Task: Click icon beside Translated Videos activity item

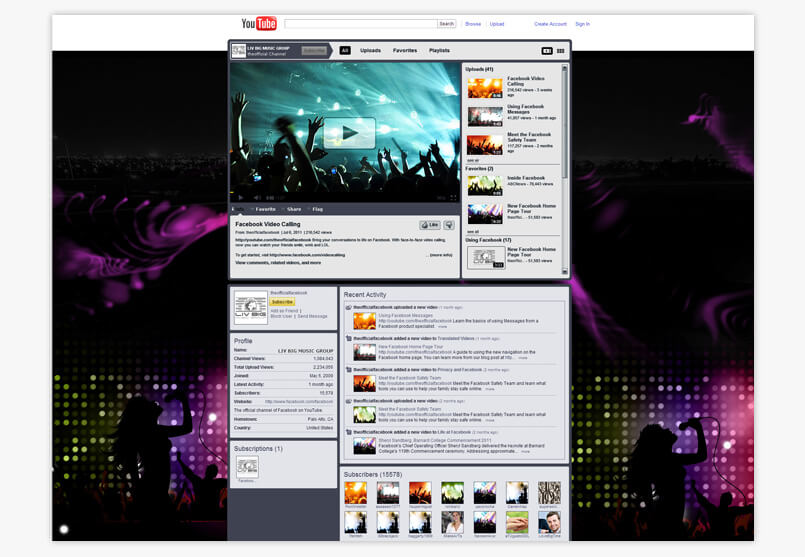Action: coord(349,339)
